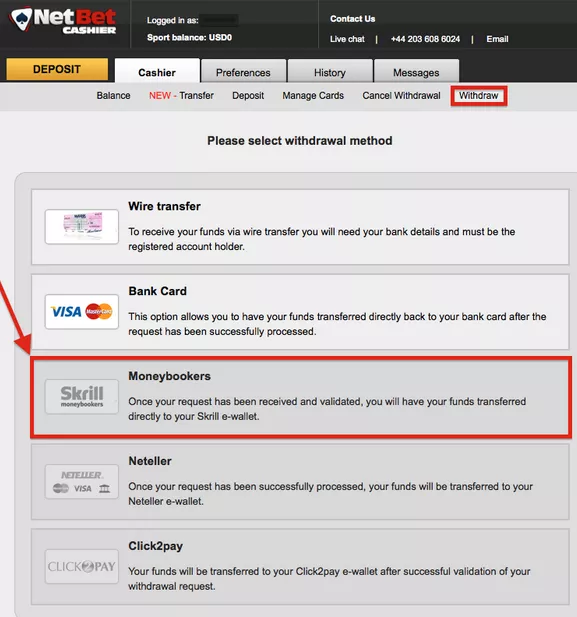Click the Sport balance: USD0 text

pos(189,37)
